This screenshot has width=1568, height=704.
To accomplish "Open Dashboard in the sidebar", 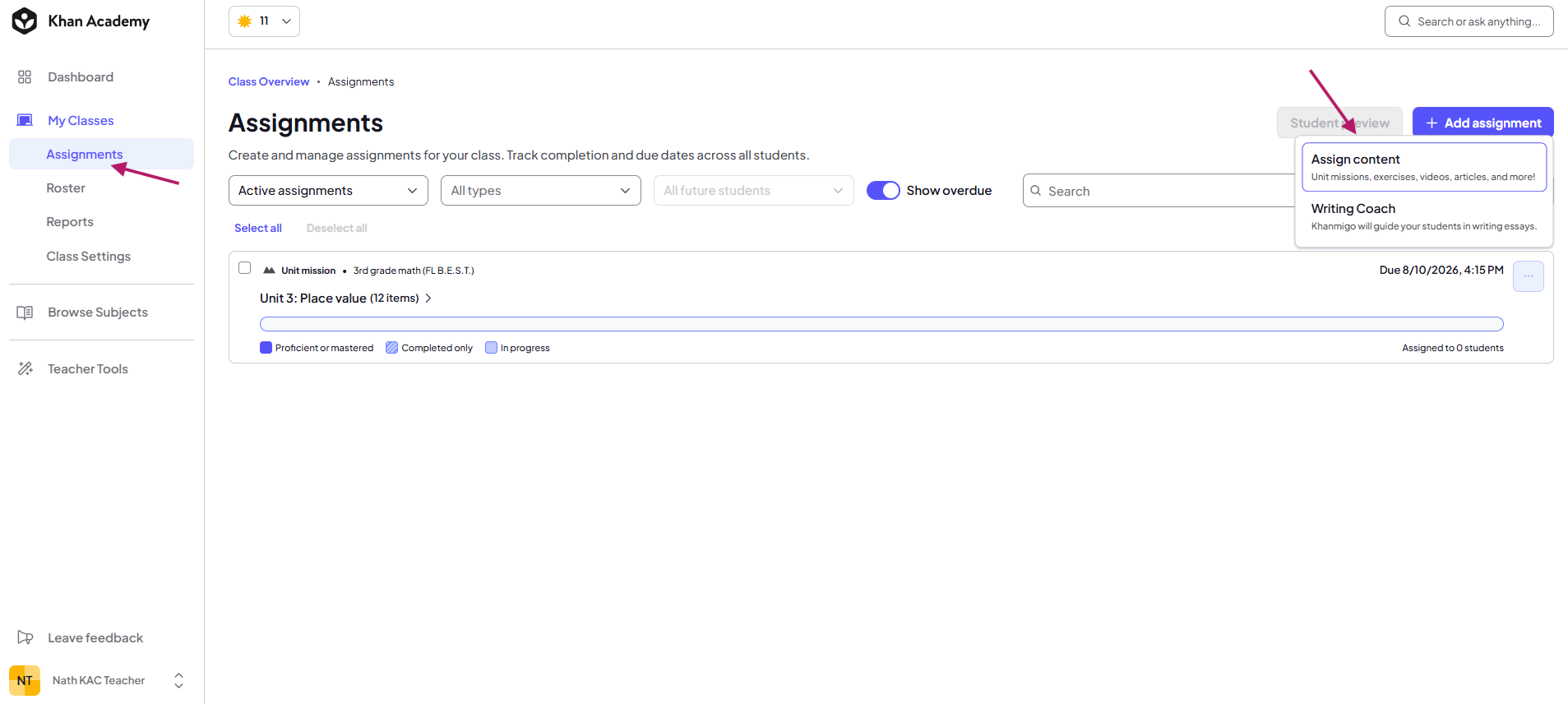I will click(81, 76).
